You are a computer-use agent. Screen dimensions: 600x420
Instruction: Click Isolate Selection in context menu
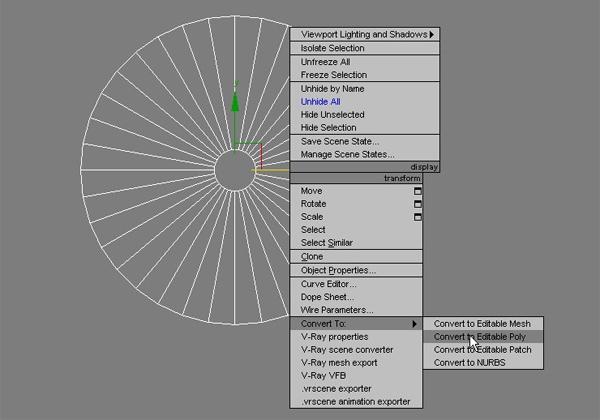click(x=333, y=48)
